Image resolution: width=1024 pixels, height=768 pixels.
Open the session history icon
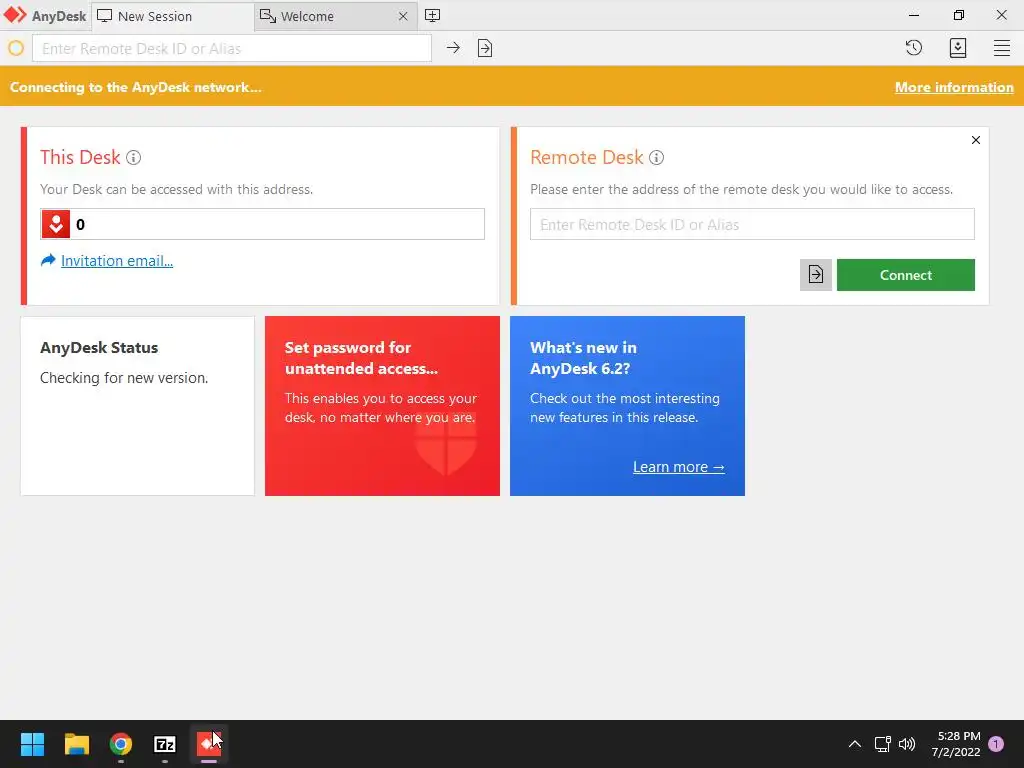914,48
